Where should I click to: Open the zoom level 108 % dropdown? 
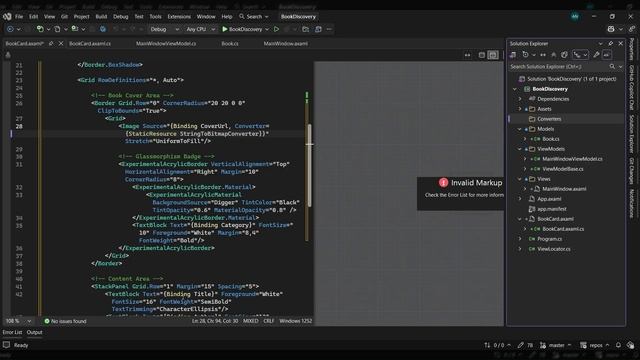coord(18,321)
